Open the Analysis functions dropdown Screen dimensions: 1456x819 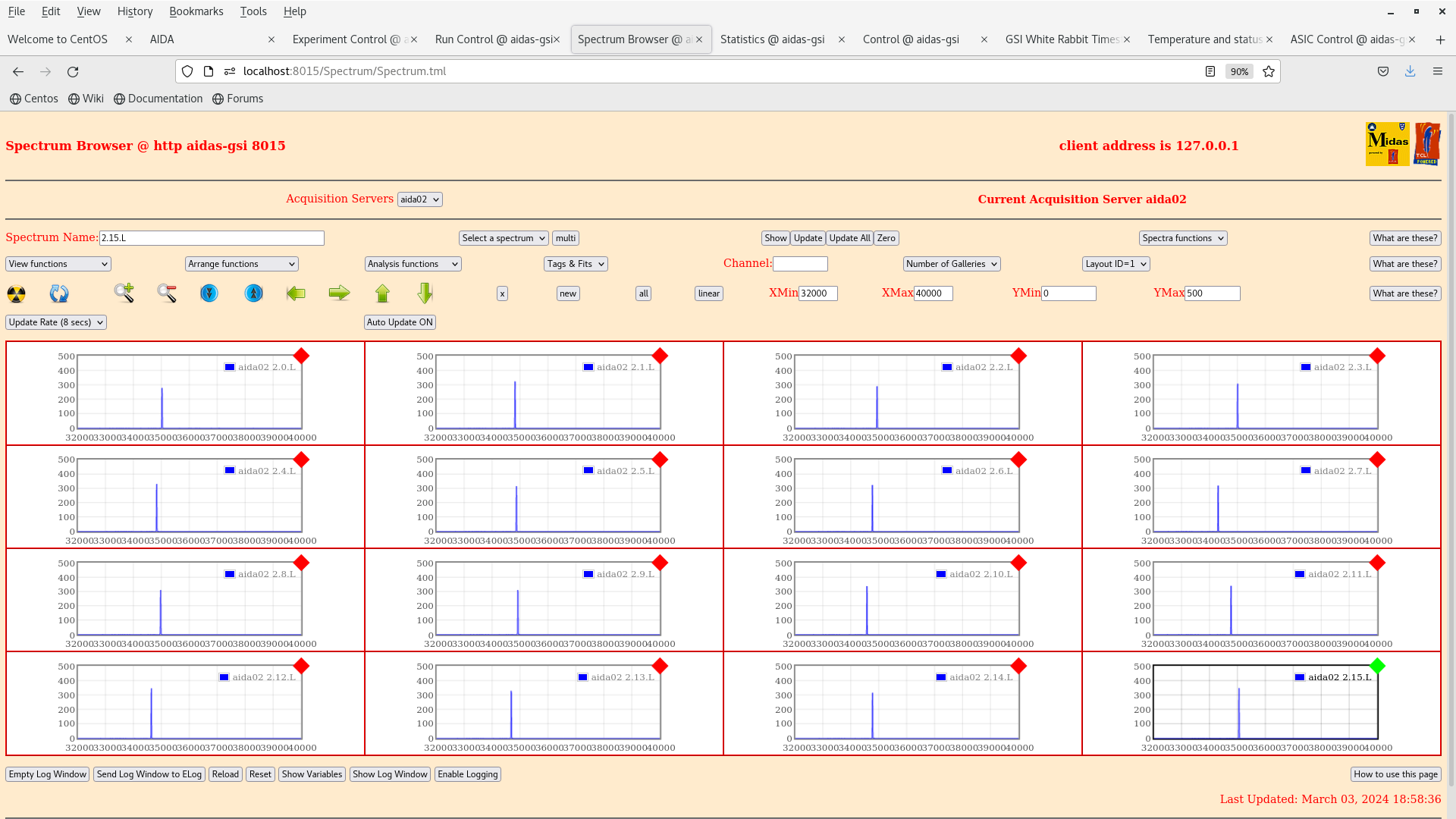tap(413, 264)
